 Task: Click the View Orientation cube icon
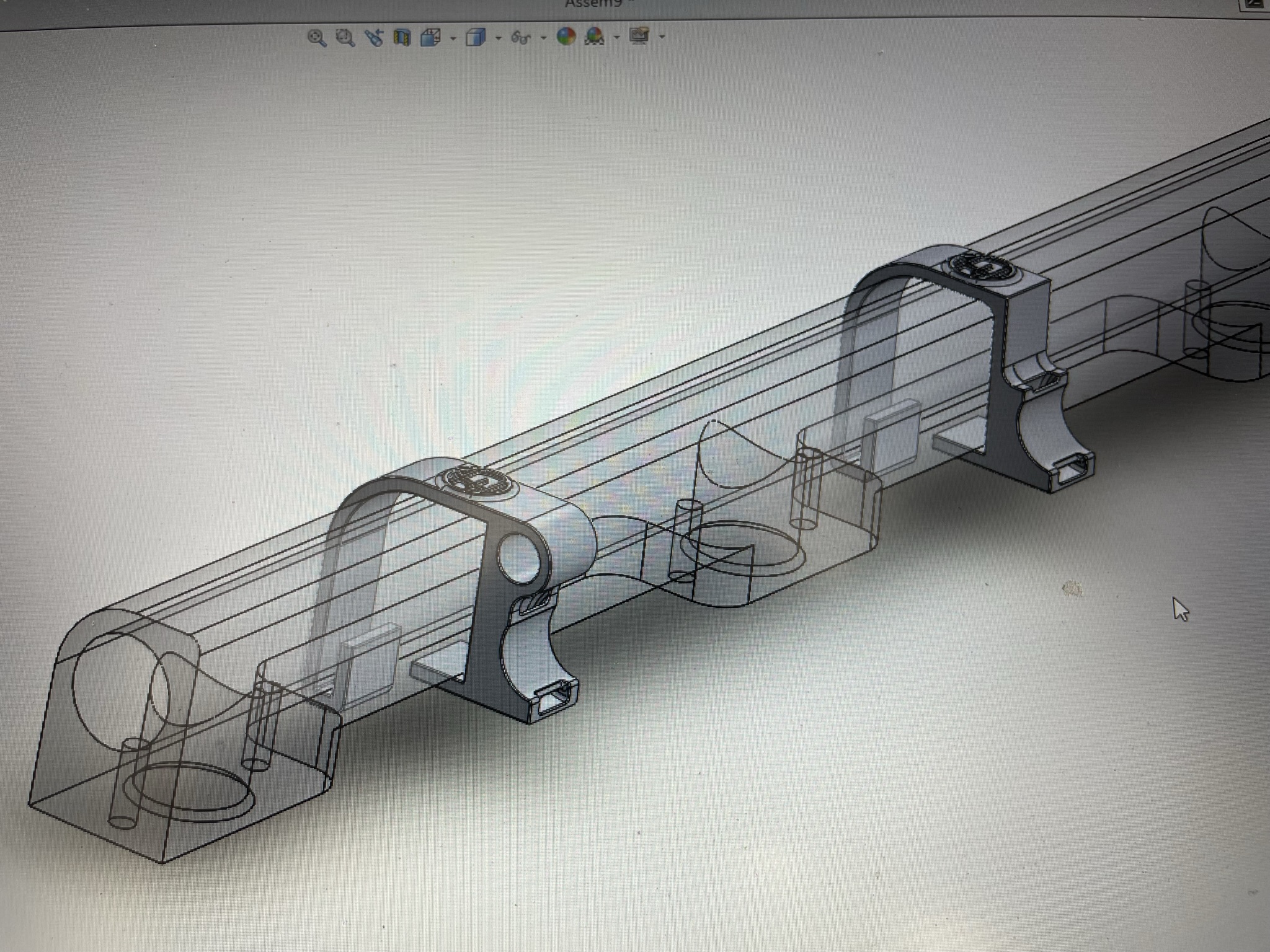pos(430,38)
